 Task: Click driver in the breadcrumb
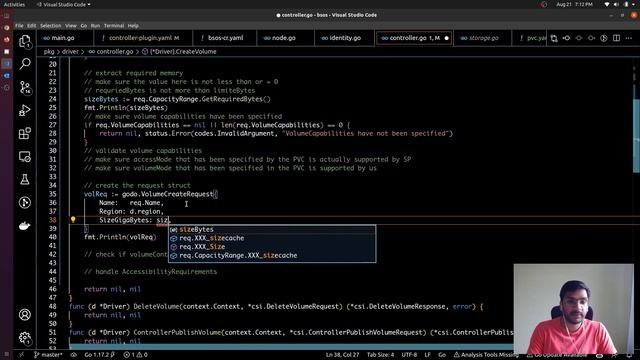[70, 52]
